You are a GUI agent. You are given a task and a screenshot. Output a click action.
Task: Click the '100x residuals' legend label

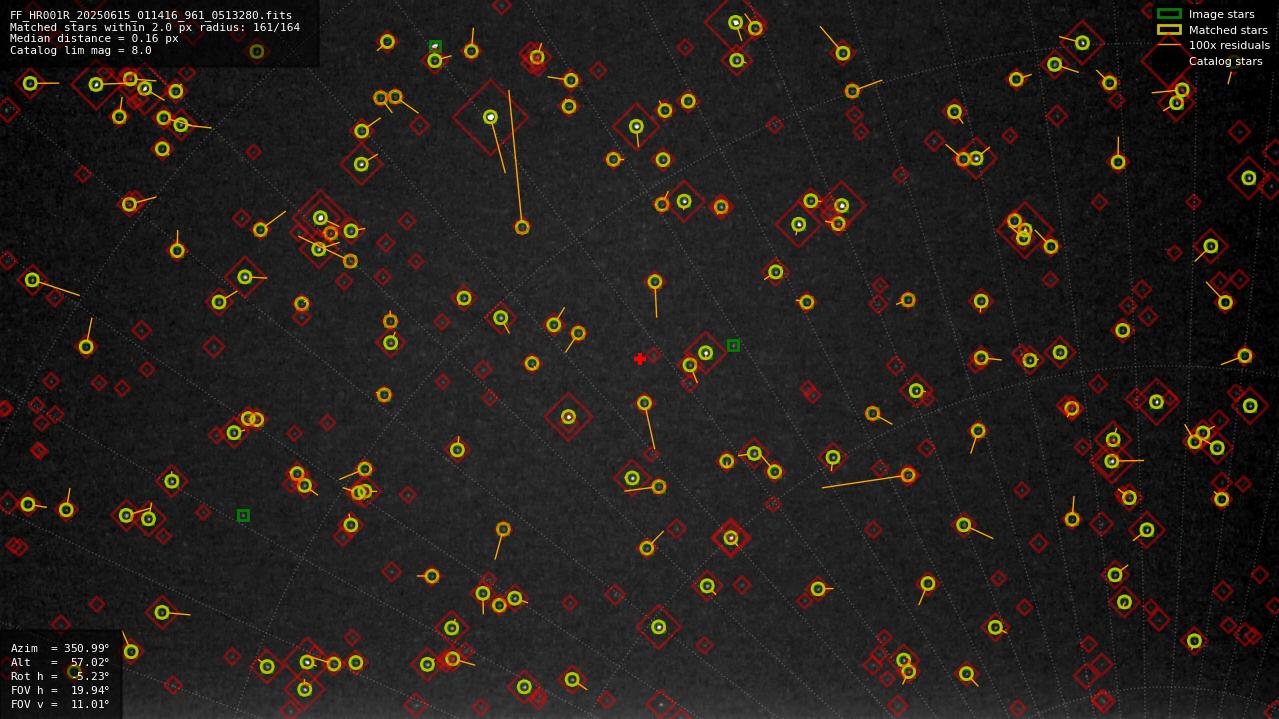tap(1229, 45)
